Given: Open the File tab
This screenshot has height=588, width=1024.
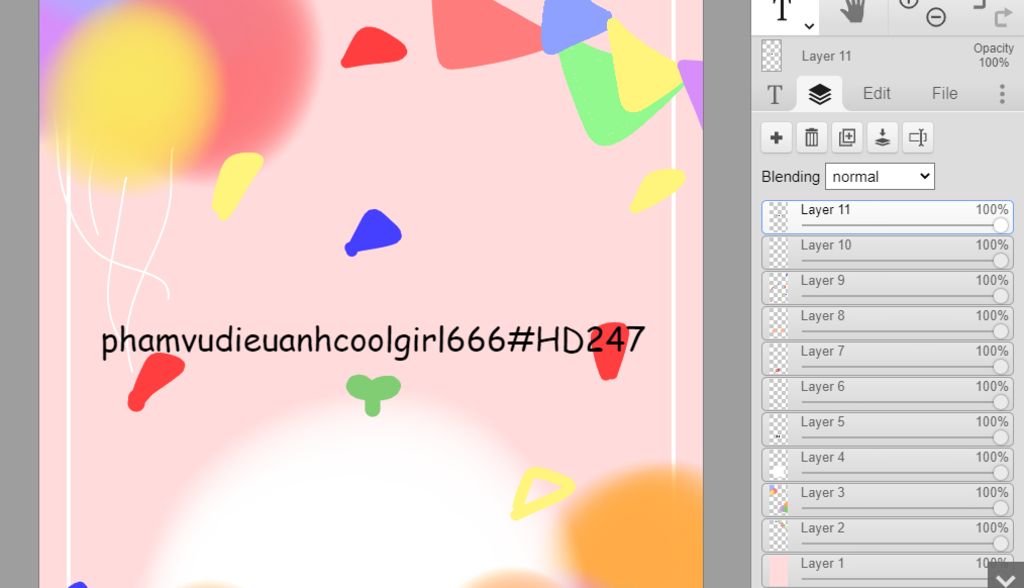Looking at the screenshot, I should pos(944,93).
